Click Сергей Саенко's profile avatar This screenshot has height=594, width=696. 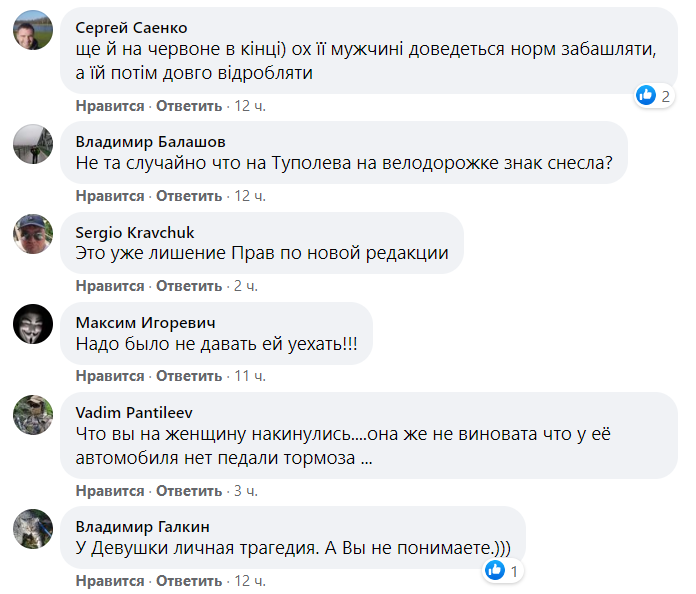click(x=32, y=32)
